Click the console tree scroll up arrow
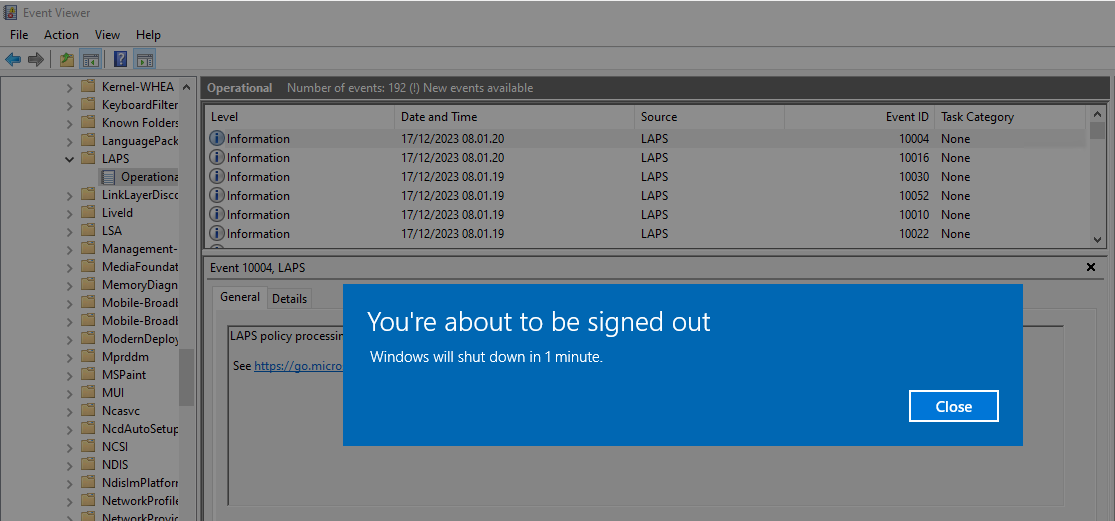The height and width of the screenshot is (521, 1115). click(x=186, y=87)
